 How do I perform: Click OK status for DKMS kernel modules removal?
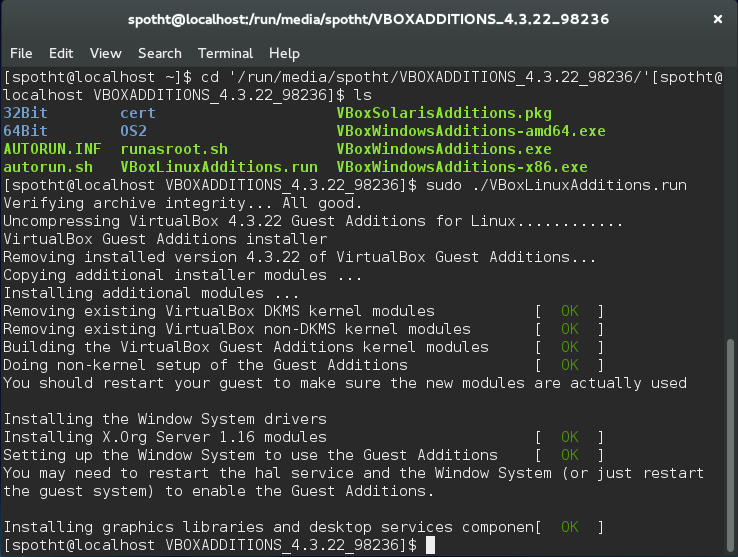(570, 311)
